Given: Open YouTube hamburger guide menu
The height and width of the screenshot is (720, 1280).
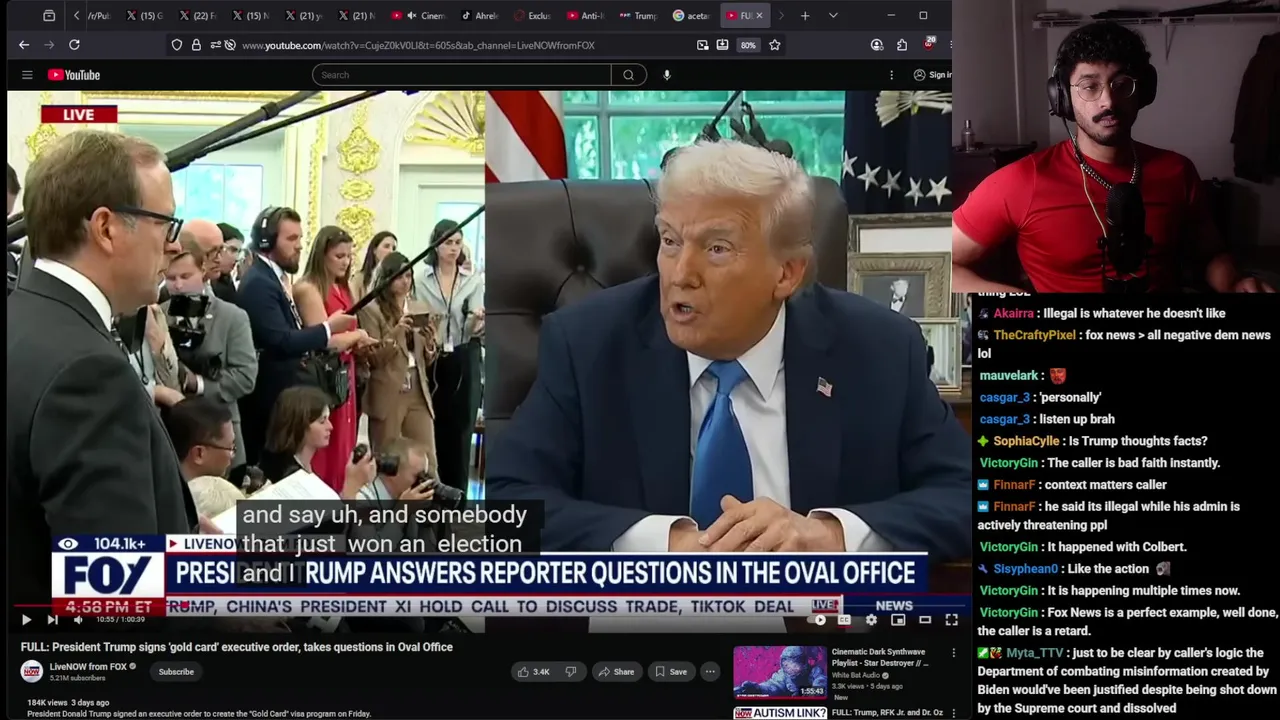Looking at the screenshot, I should click(x=27, y=75).
